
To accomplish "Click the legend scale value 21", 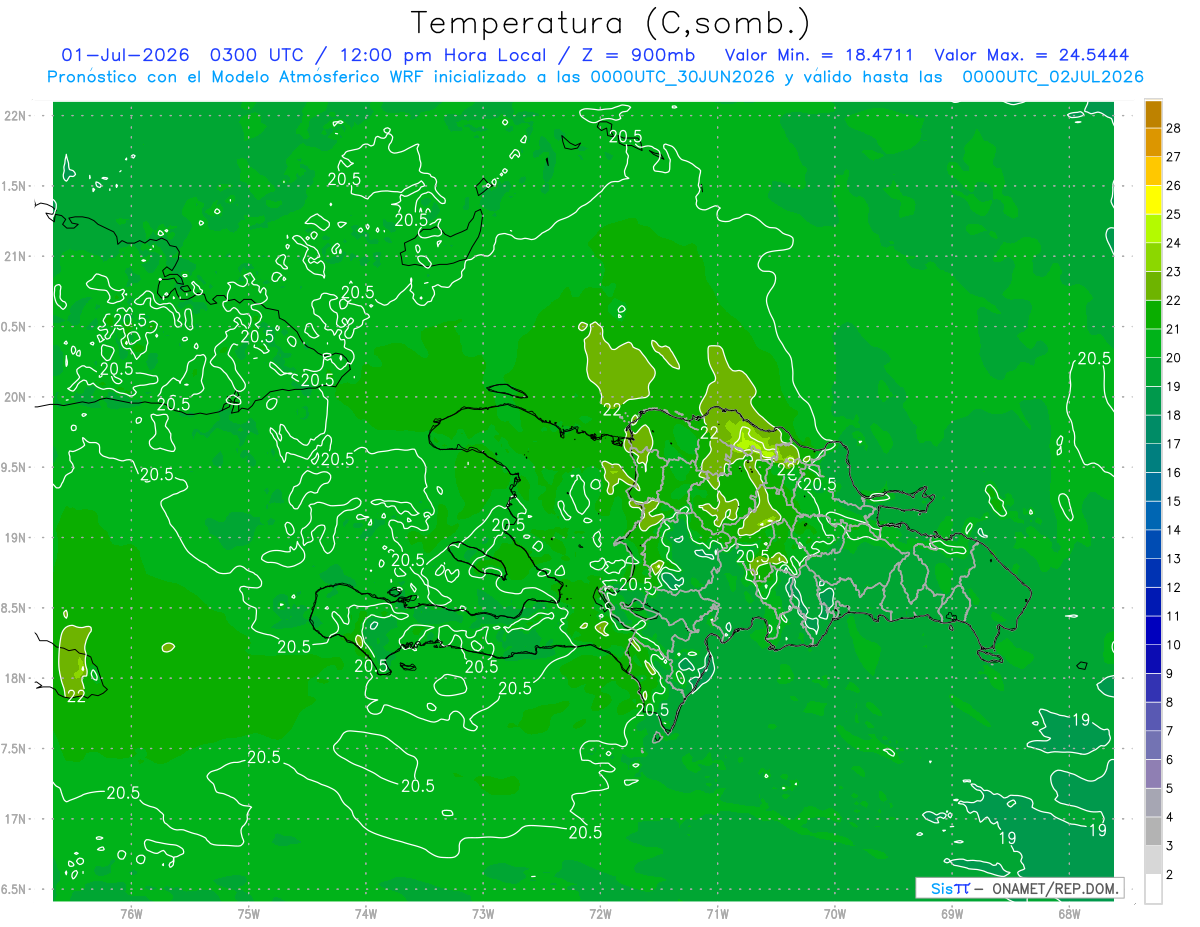I will point(1173,329).
